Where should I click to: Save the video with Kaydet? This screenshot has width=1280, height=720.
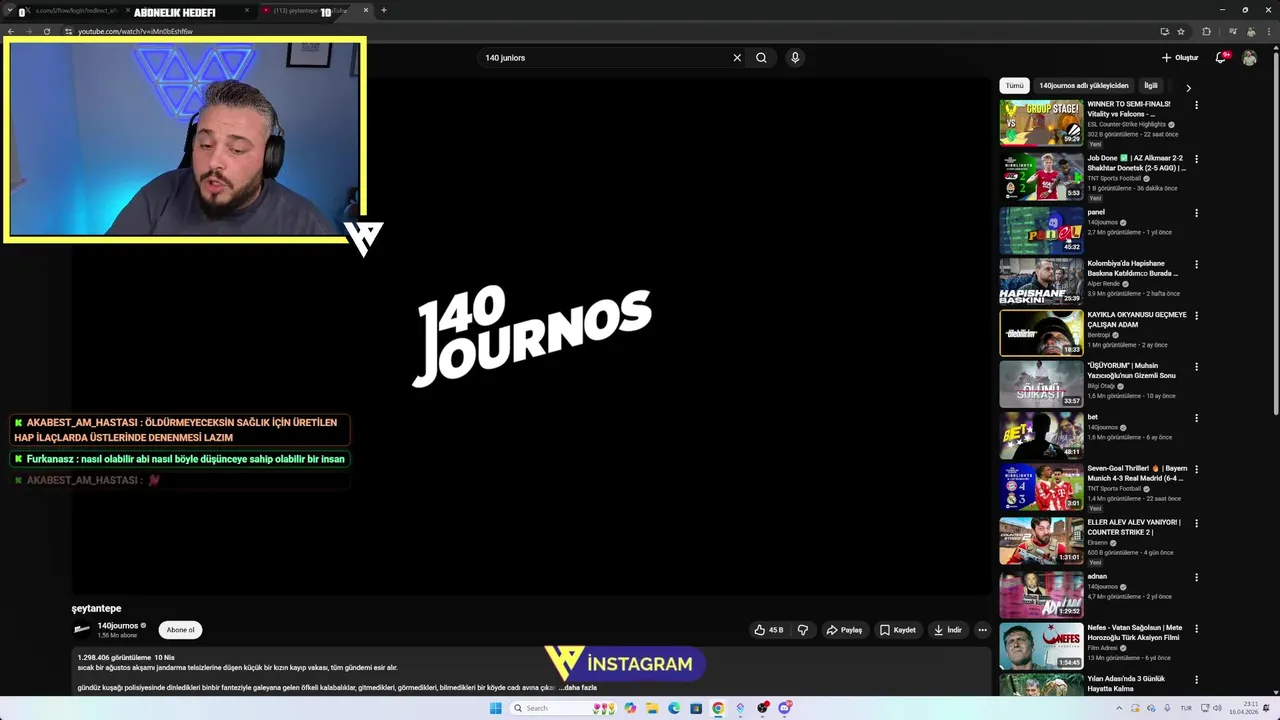point(897,630)
